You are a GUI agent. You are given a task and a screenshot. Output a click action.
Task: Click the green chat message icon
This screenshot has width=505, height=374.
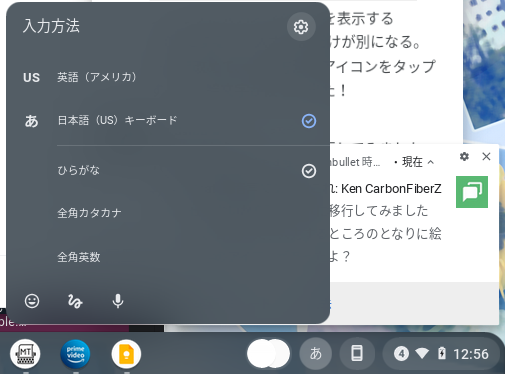[472, 192]
